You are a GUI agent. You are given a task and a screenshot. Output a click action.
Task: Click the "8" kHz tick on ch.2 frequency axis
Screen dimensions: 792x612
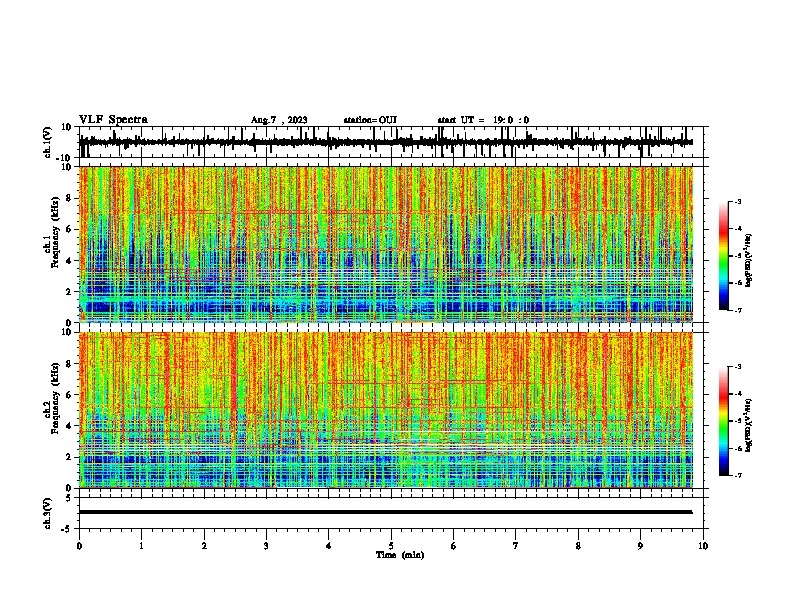coord(69,364)
